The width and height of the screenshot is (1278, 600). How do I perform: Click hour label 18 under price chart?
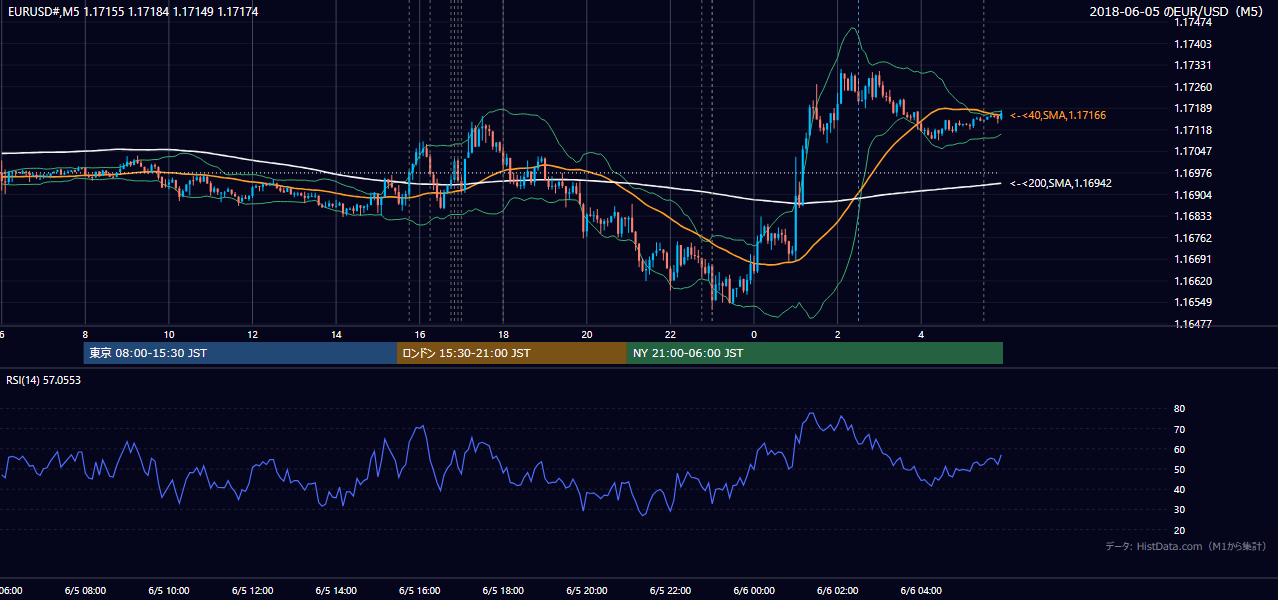click(x=503, y=334)
